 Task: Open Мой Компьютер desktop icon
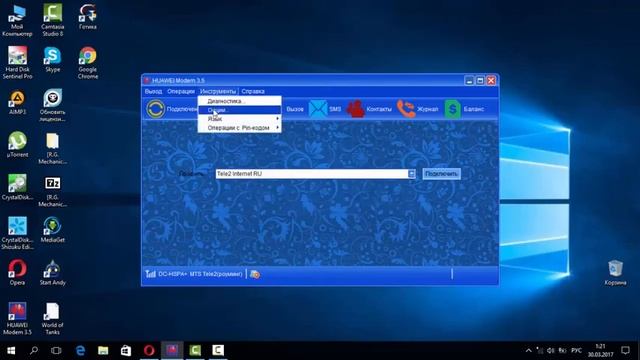coord(17,20)
